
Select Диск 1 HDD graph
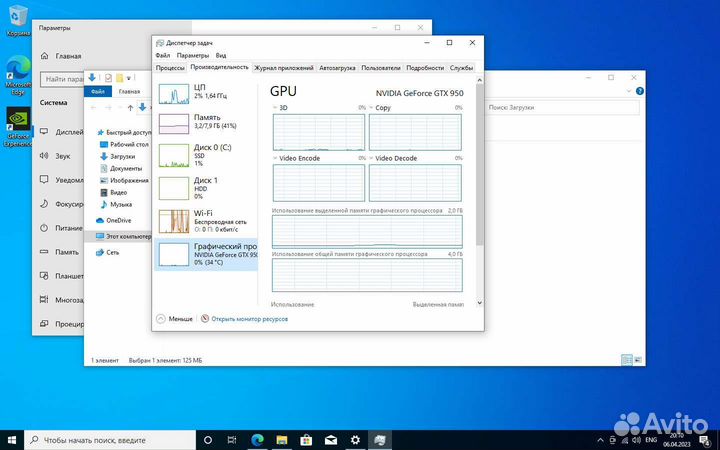[x=206, y=188]
